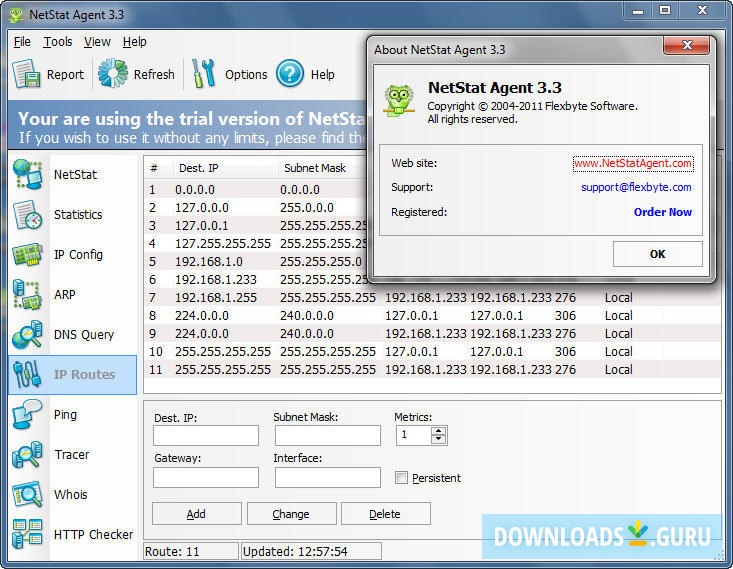
Task: Click the Delete route button
Action: [386, 514]
